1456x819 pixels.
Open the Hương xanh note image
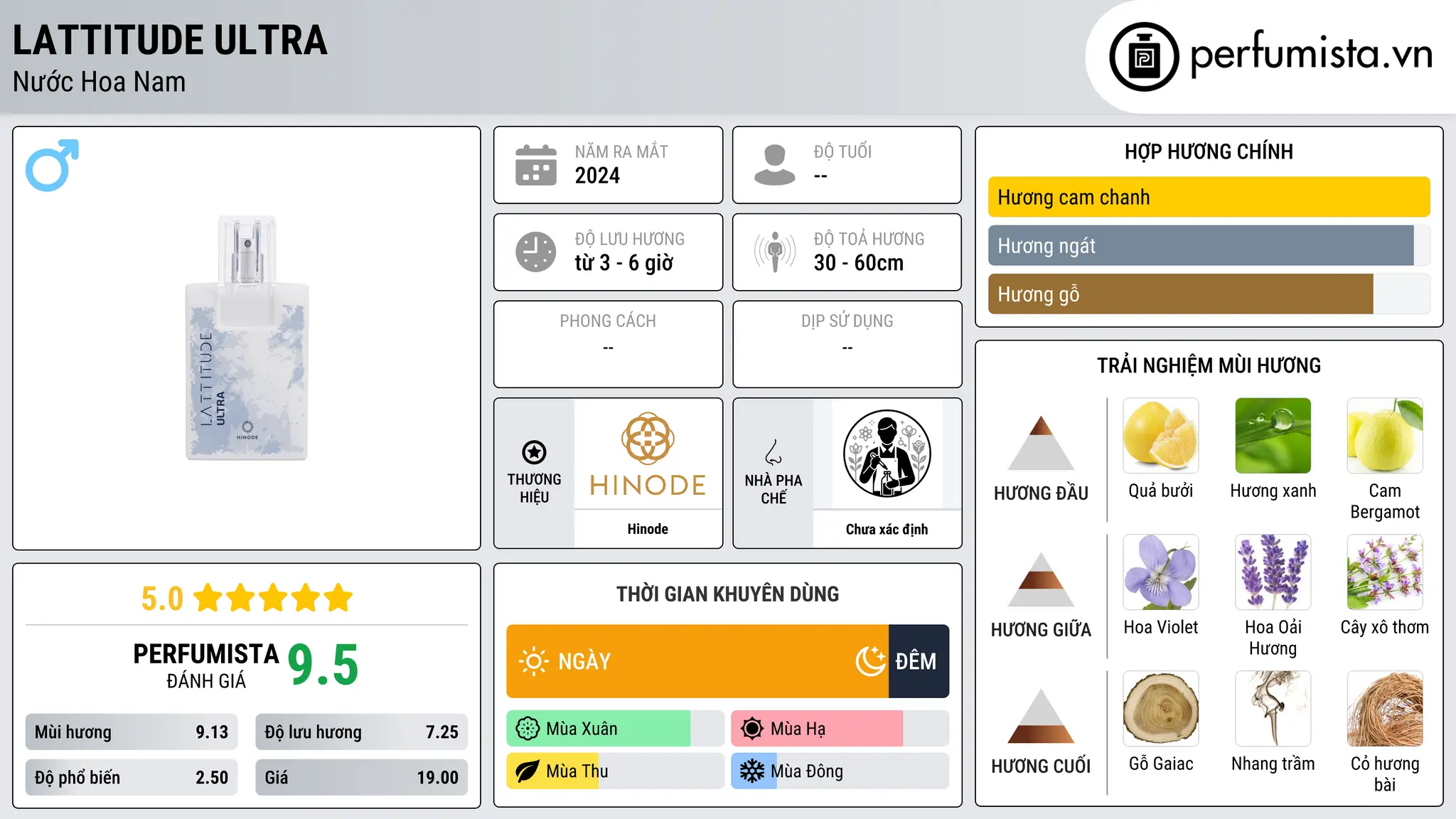(x=1273, y=436)
